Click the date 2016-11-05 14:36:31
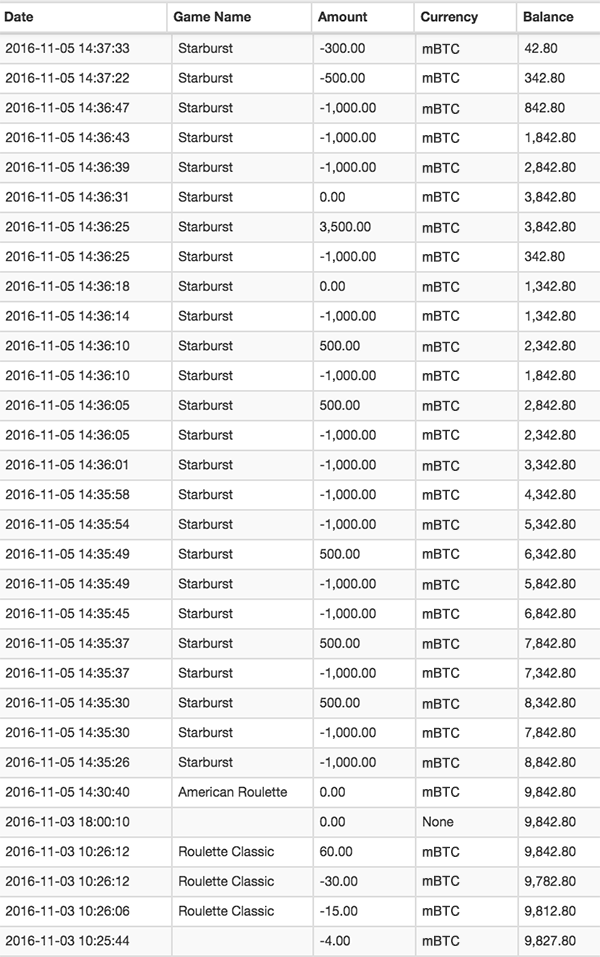 [x=67, y=197]
